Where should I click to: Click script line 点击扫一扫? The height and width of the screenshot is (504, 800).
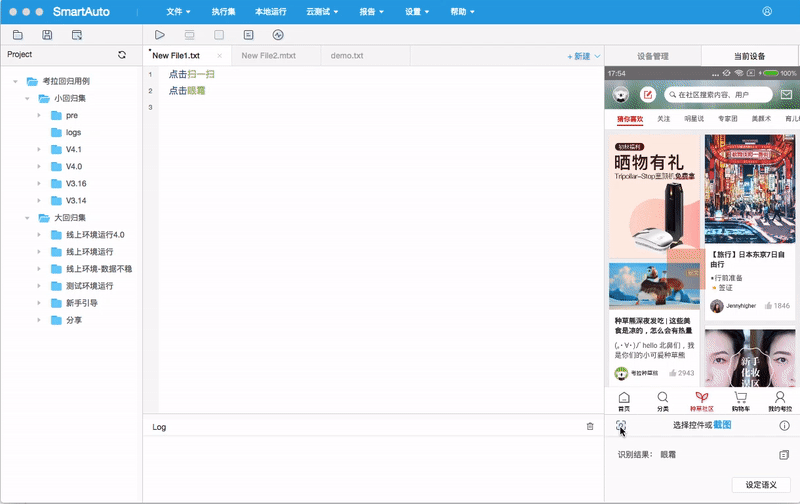pos(191,74)
